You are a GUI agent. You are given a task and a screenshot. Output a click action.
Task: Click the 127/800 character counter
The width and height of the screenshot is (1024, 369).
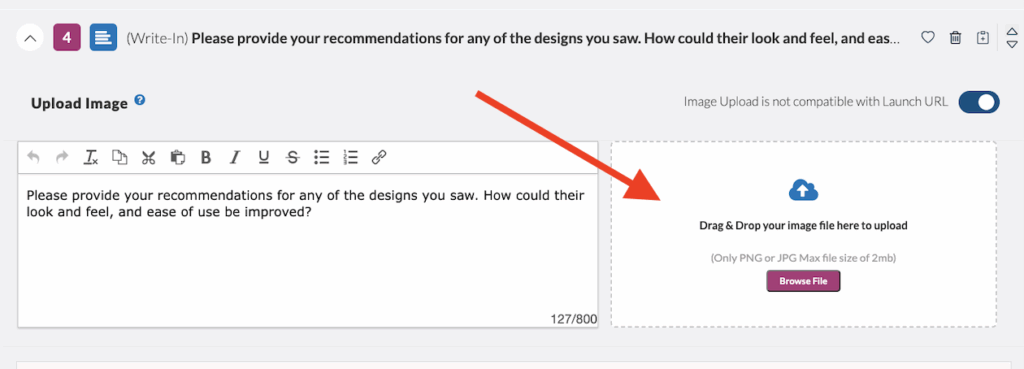[x=573, y=319]
